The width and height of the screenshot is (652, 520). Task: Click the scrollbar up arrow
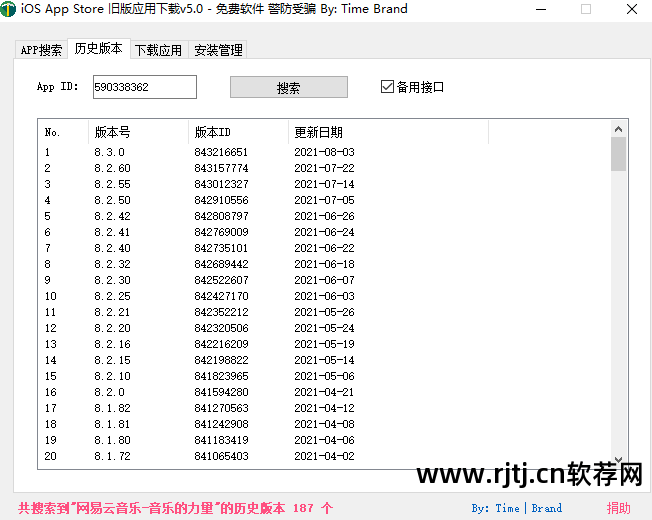click(618, 129)
